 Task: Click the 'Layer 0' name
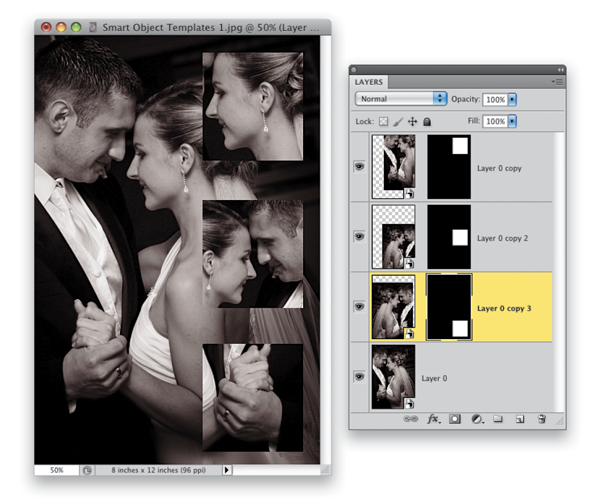[x=434, y=378]
